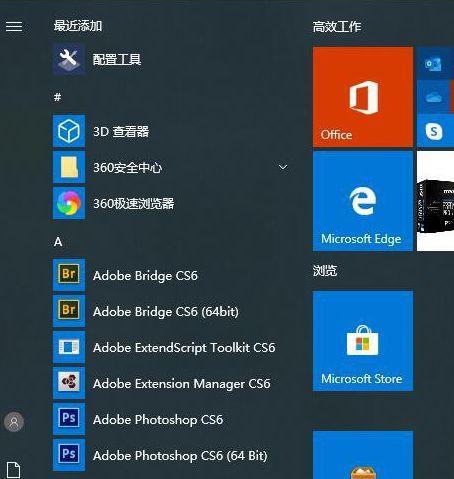Open the partially visible tile below Microsoft Store
The height and width of the screenshot is (479, 454).
363,455
